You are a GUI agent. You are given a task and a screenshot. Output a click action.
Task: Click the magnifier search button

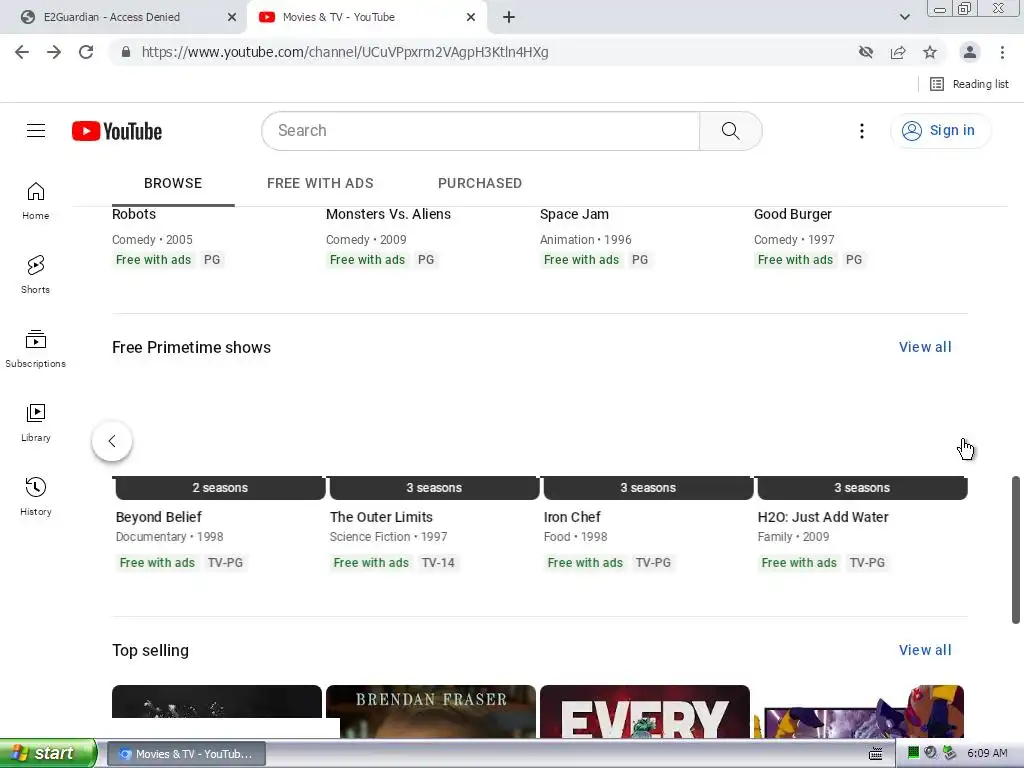pyautogui.click(x=730, y=131)
